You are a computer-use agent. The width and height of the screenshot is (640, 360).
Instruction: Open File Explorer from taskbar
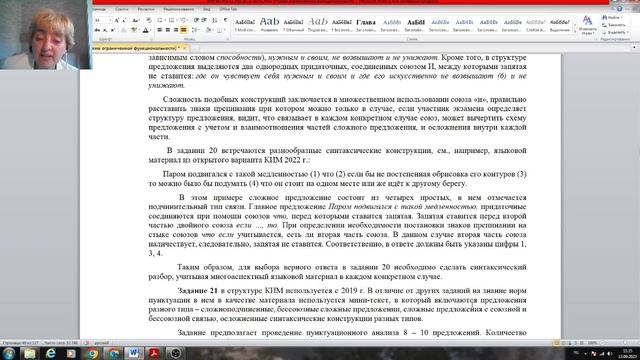30,353
